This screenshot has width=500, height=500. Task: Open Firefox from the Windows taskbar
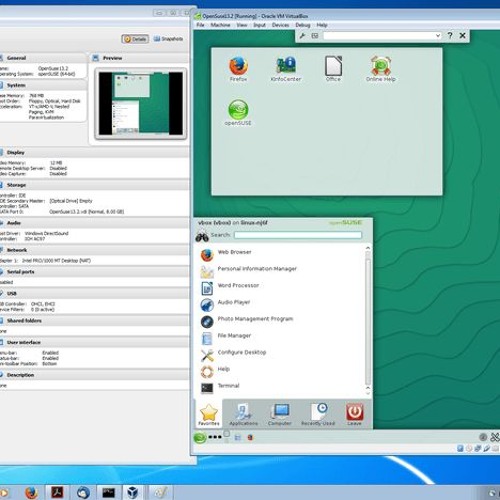click(32, 493)
